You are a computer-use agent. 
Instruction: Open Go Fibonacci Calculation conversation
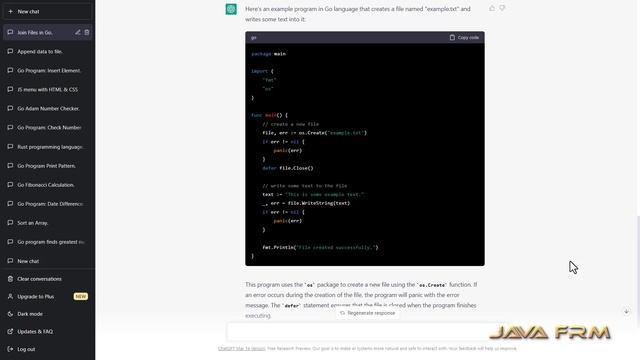point(47,184)
